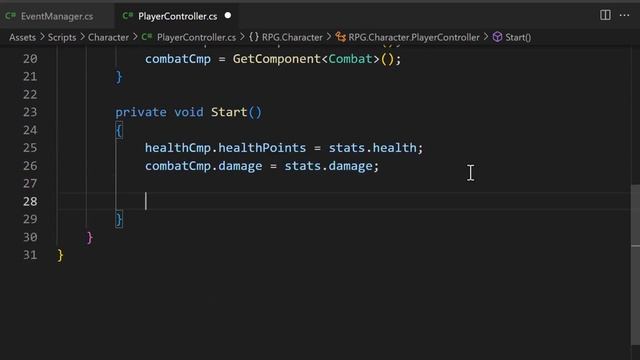Open the Scripts breadcrumb

[x=62, y=37]
